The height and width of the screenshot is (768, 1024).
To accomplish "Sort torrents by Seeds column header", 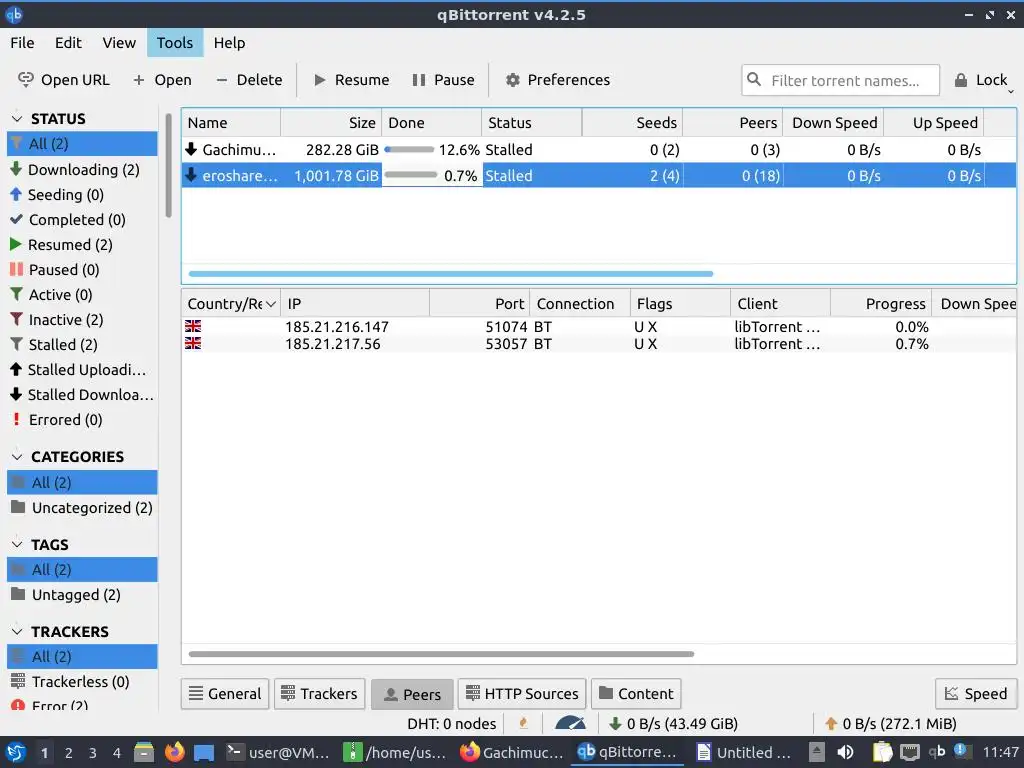I will (x=632, y=123).
